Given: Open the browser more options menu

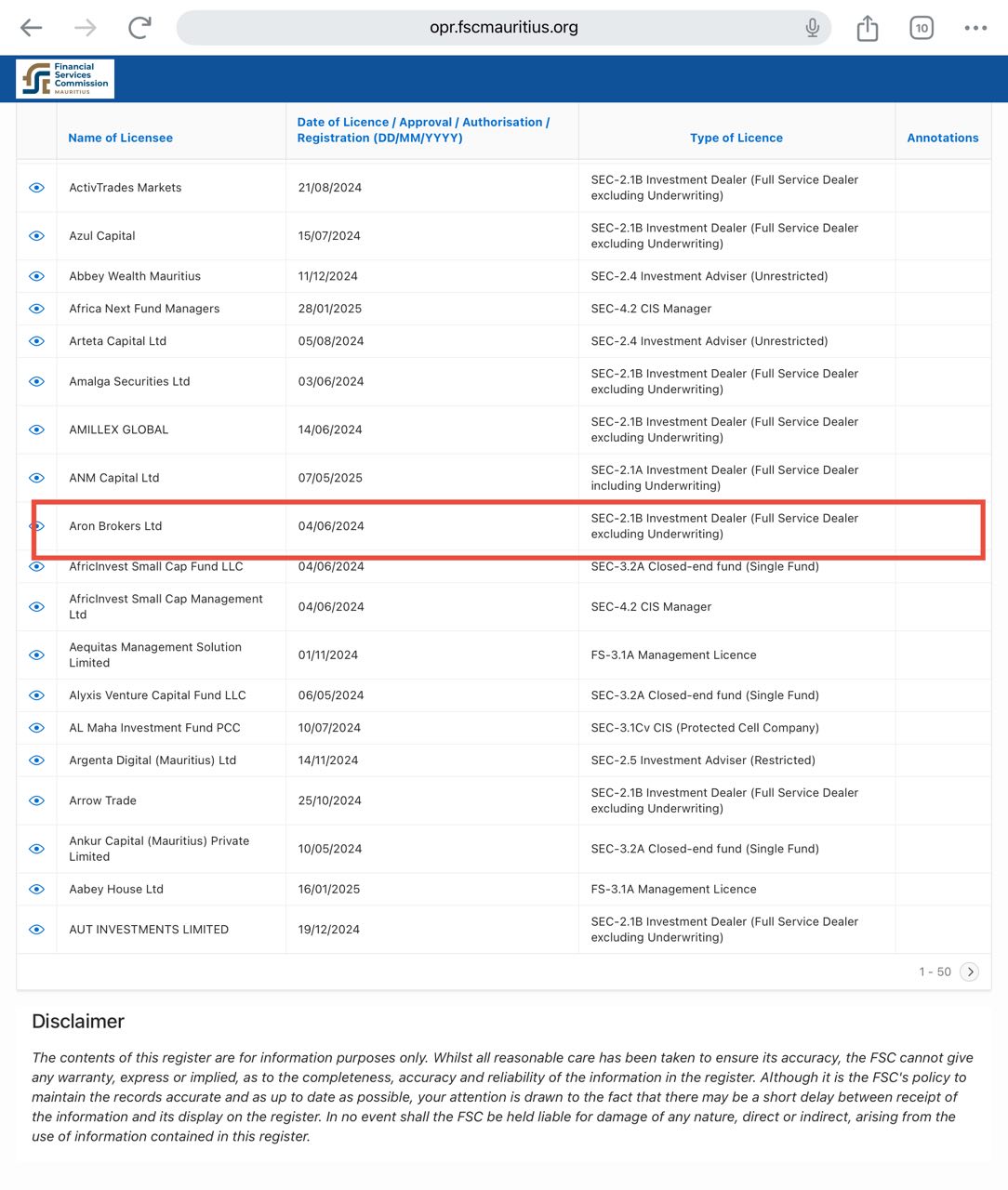Looking at the screenshot, I should (x=975, y=28).
